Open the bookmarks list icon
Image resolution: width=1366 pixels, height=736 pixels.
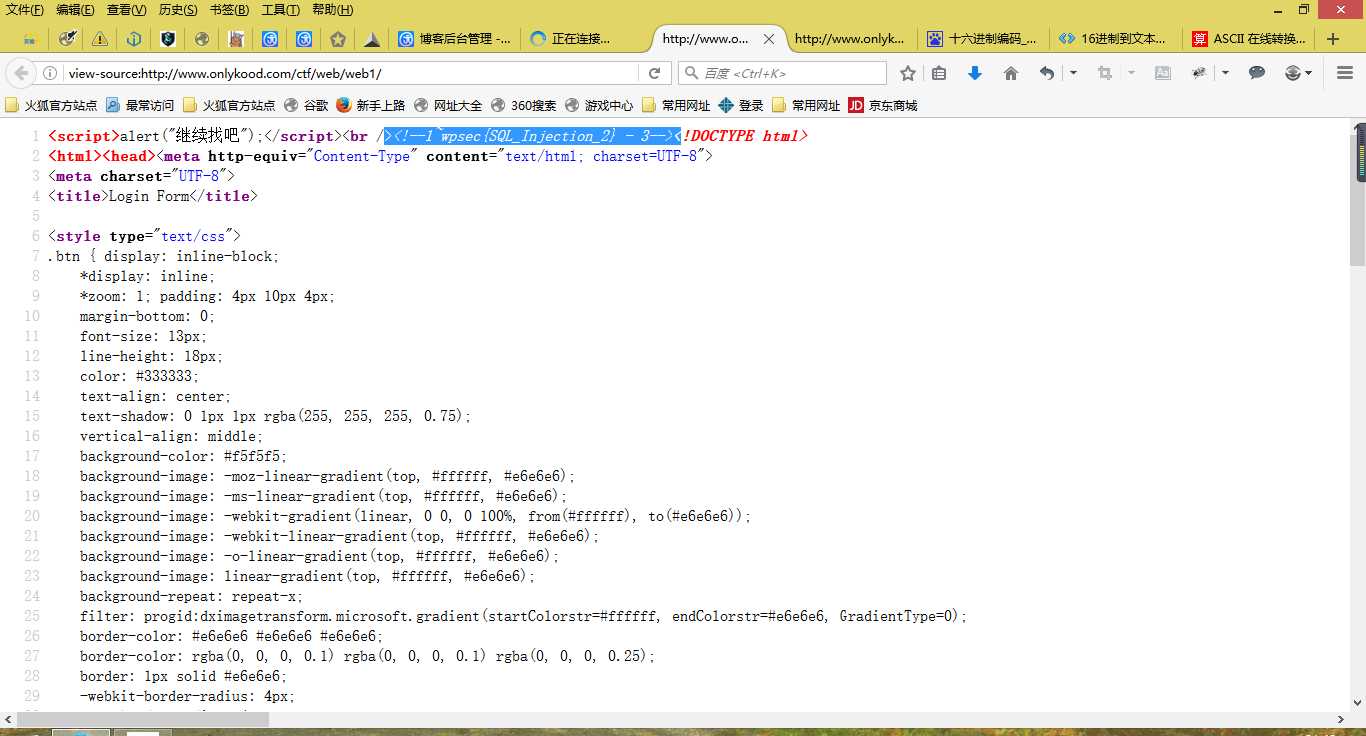(x=939, y=73)
